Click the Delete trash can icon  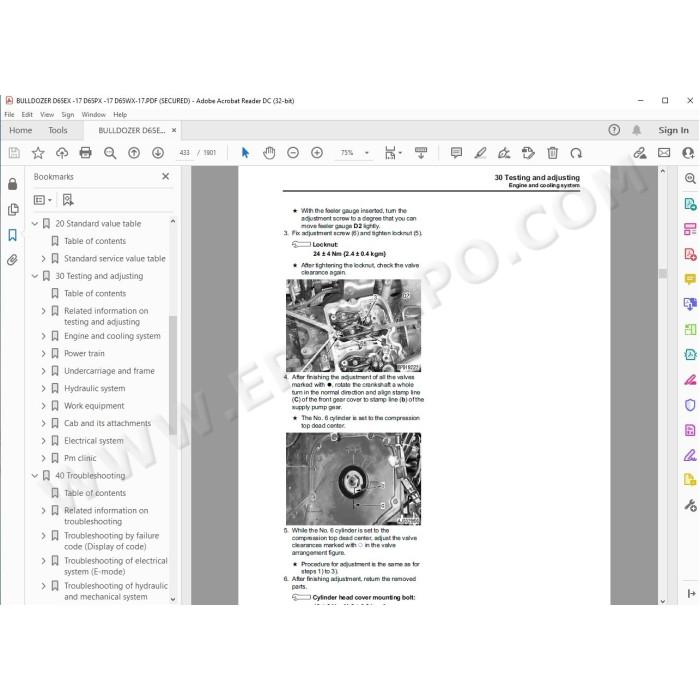click(x=553, y=153)
